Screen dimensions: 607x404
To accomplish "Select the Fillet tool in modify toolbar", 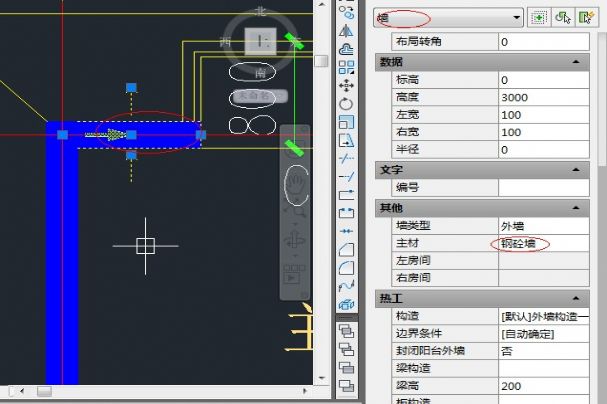I will point(347,267).
